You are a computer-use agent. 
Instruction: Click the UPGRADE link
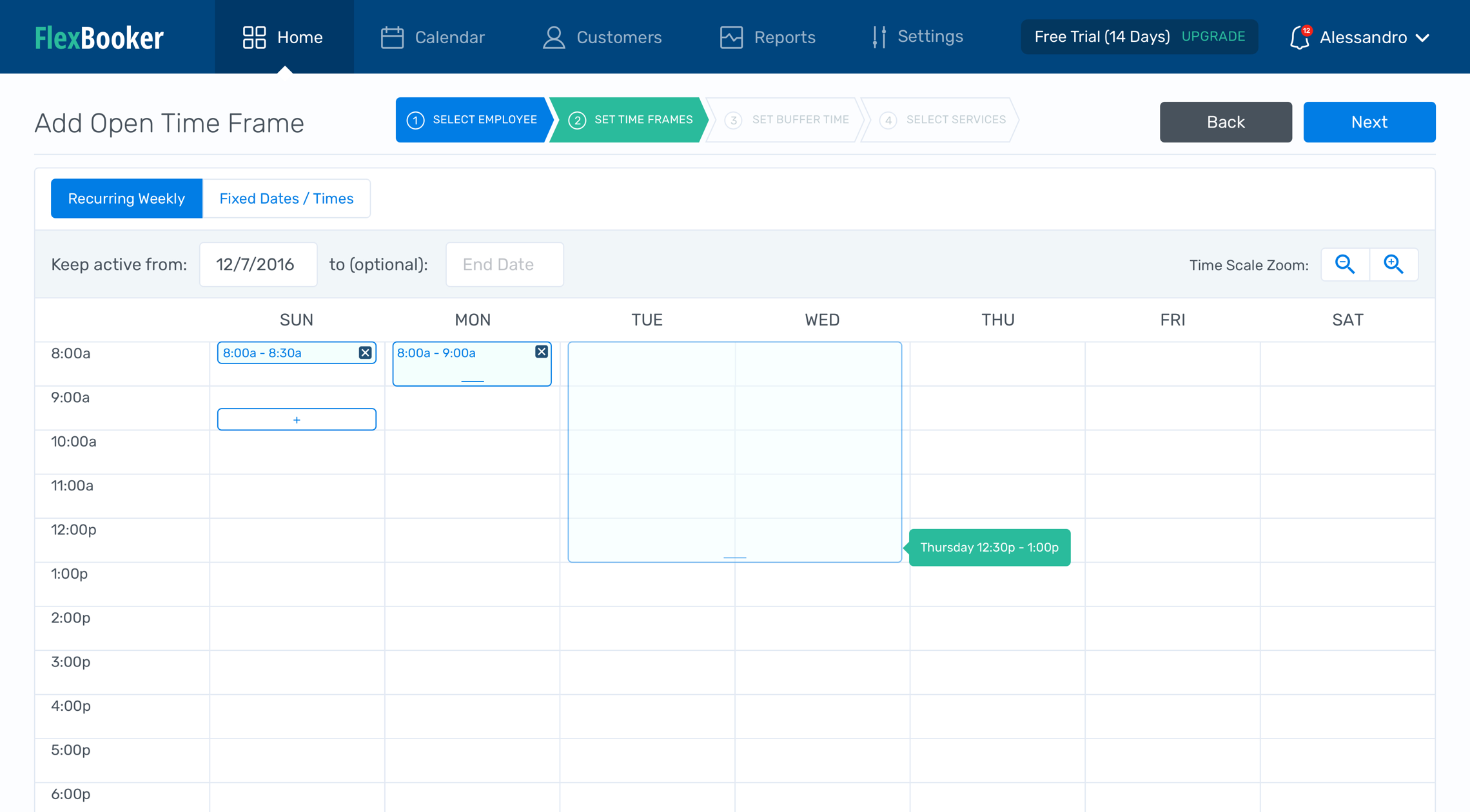[1213, 37]
